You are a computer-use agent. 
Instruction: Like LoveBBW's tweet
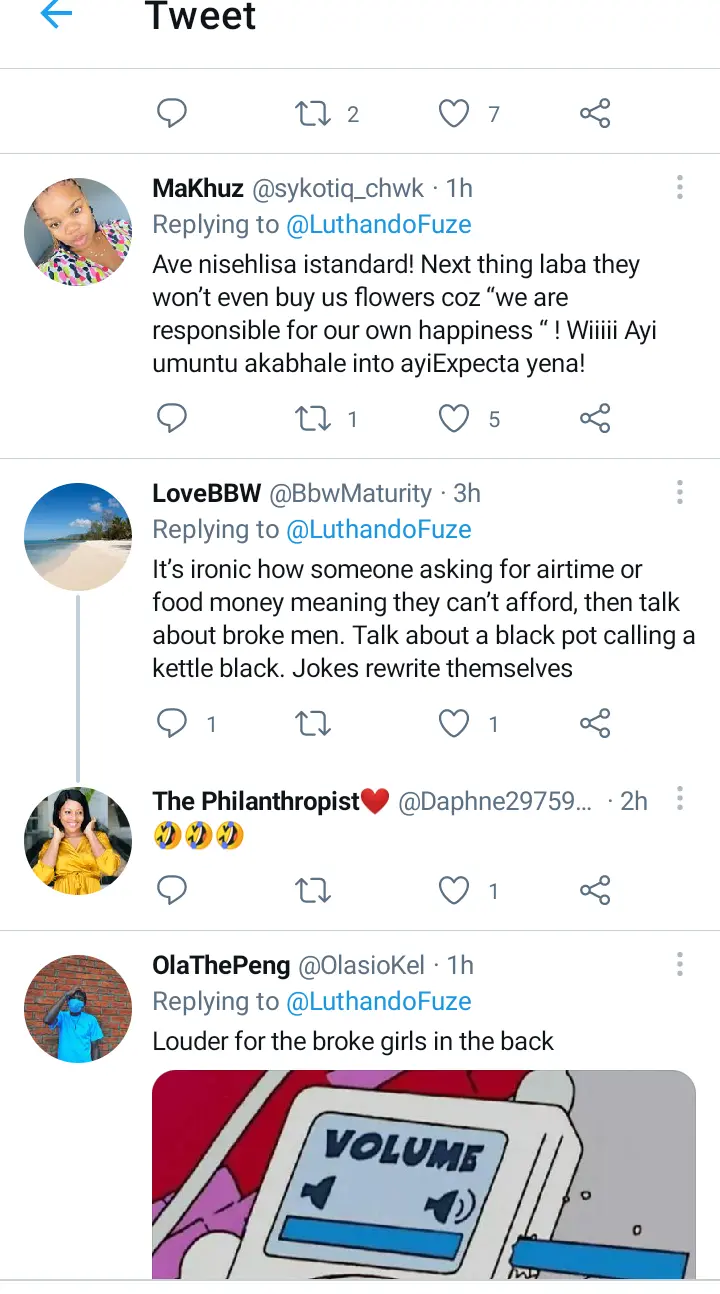pos(455,723)
